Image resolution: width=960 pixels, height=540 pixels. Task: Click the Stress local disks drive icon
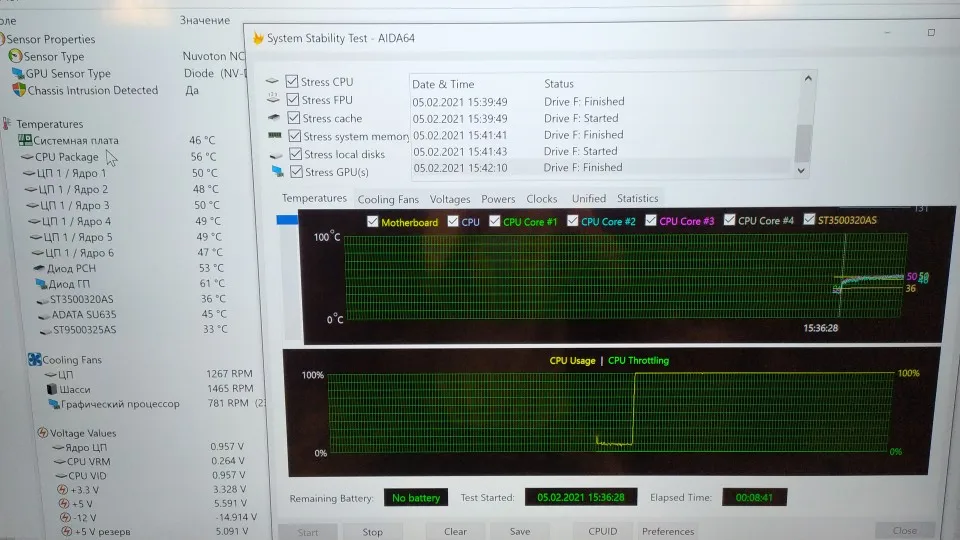[276, 154]
